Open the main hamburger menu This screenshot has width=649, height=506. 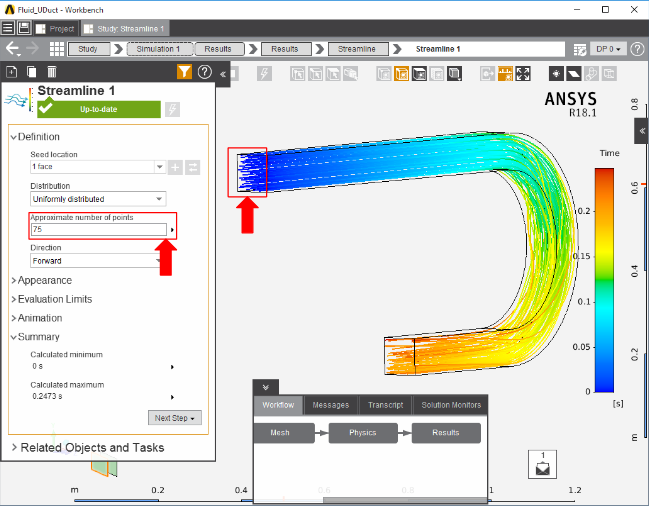tap(8, 28)
